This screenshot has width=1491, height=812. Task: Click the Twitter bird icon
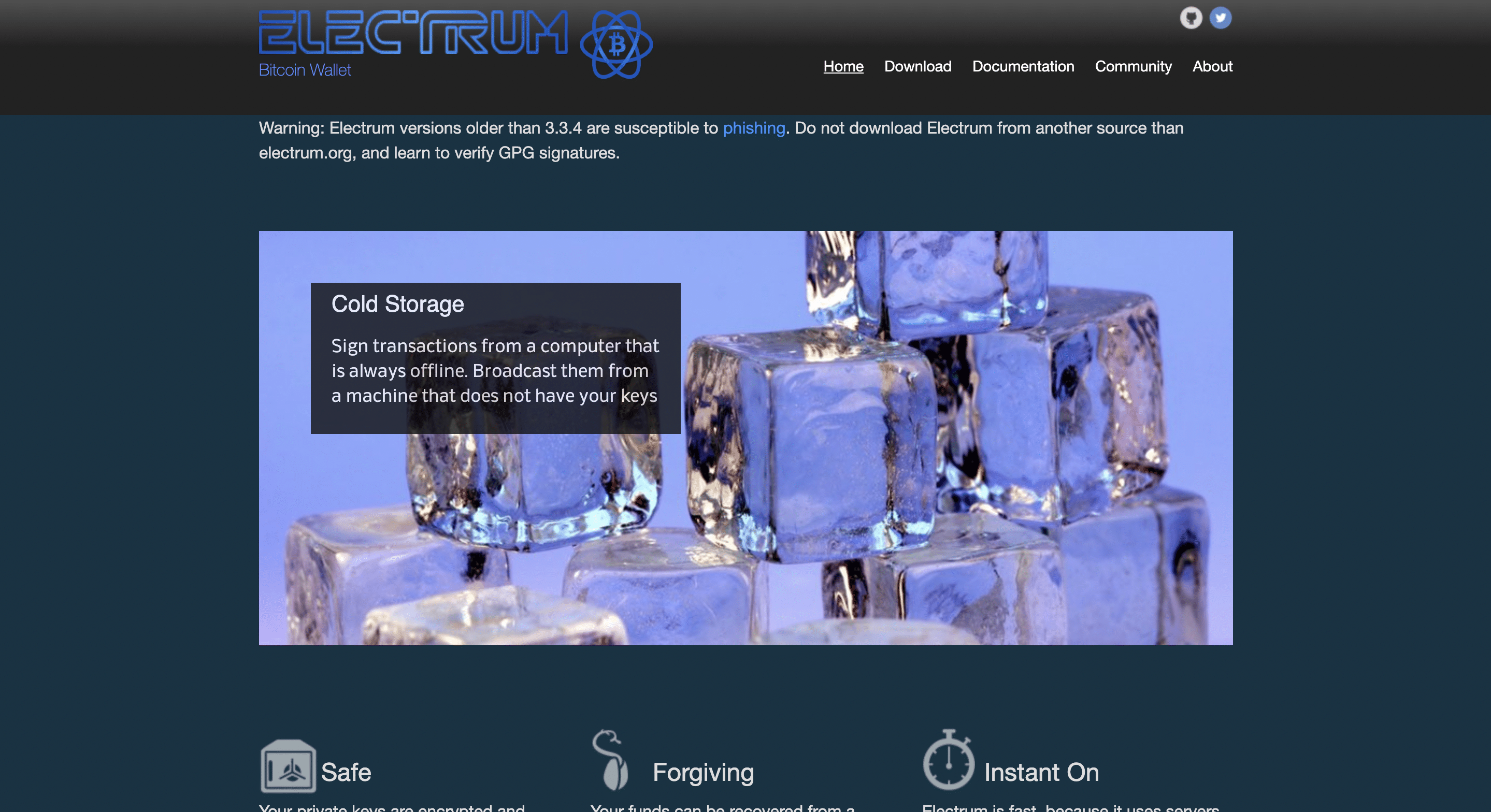click(x=1220, y=16)
